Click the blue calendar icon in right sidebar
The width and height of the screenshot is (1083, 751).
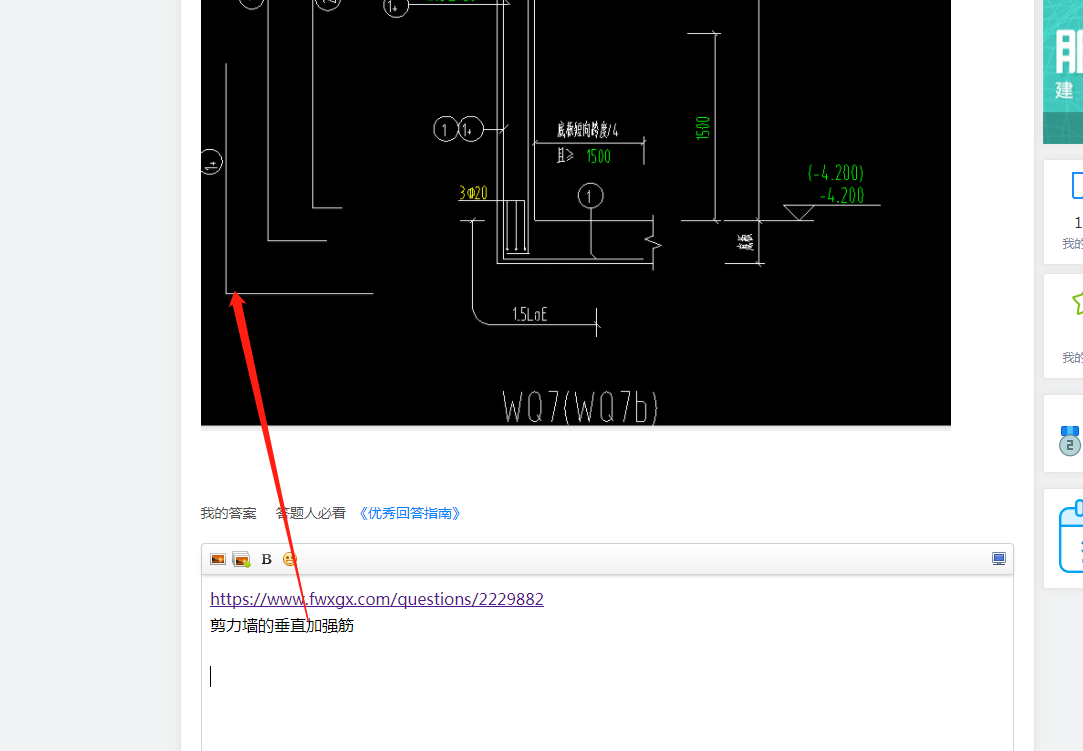pyautogui.click(x=1071, y=538)
